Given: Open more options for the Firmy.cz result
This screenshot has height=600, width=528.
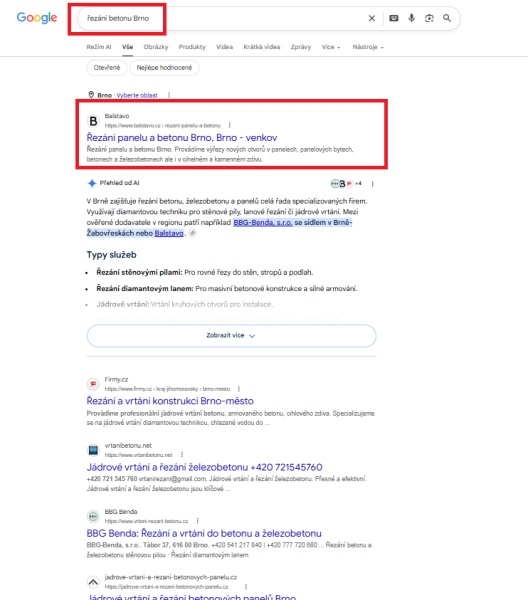Looking at the screenshot, I should [239, 389].
